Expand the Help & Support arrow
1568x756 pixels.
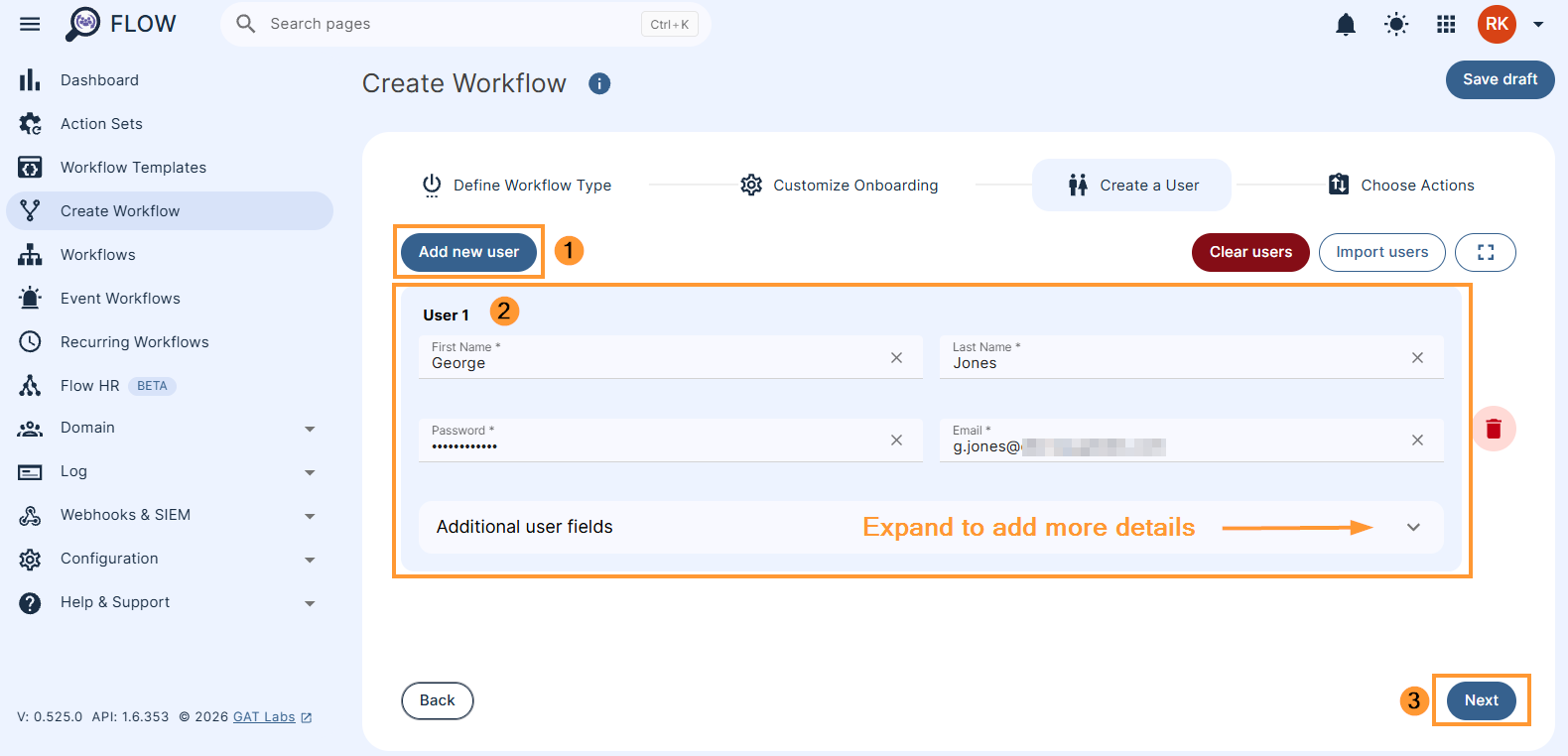click(x=310, y=604)
